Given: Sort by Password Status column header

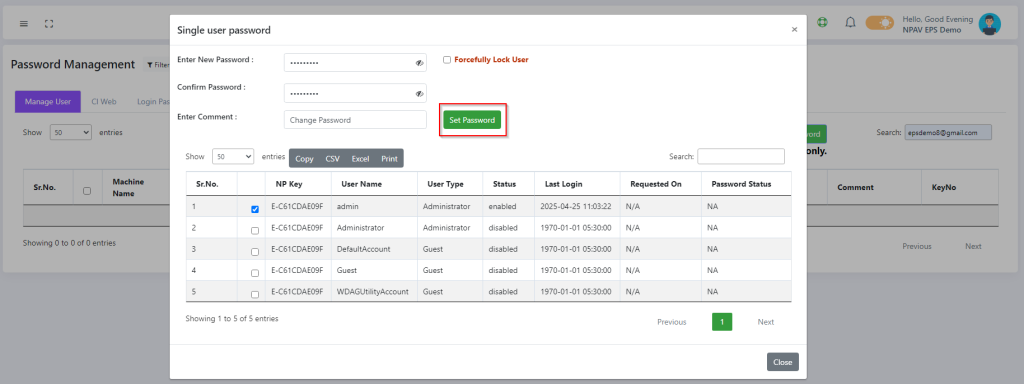Looking at the screenshot, I should 746,184.
